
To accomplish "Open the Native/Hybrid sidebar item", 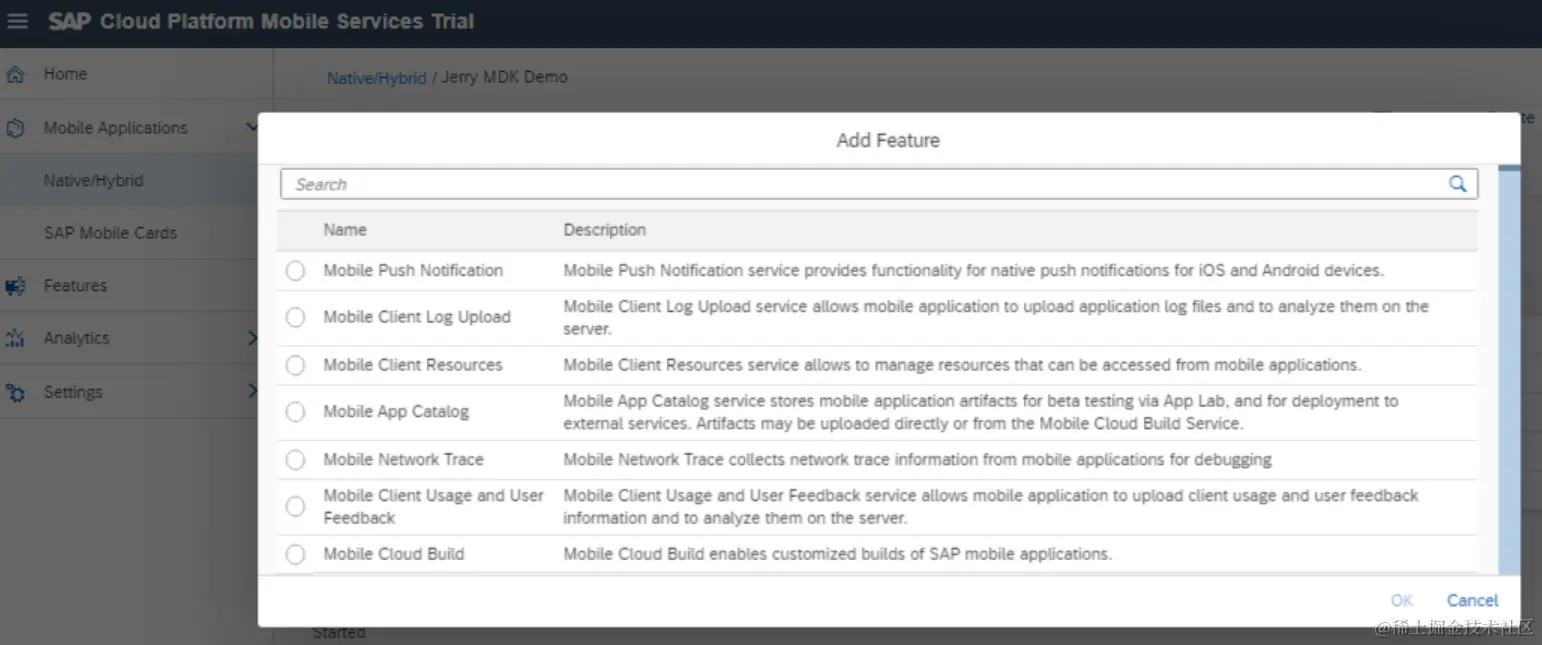I will 94,181.
